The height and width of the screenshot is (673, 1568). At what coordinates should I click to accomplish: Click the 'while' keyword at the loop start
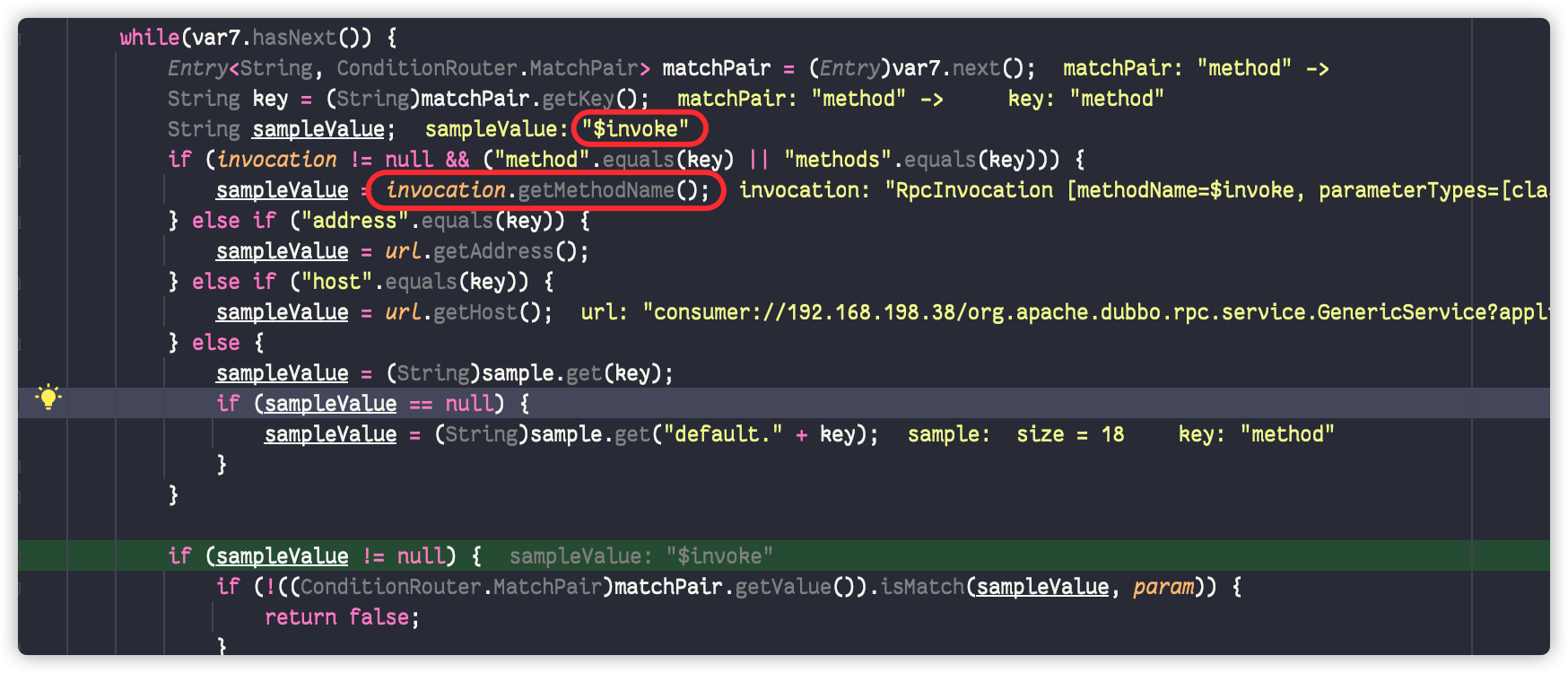coord(150,38)
